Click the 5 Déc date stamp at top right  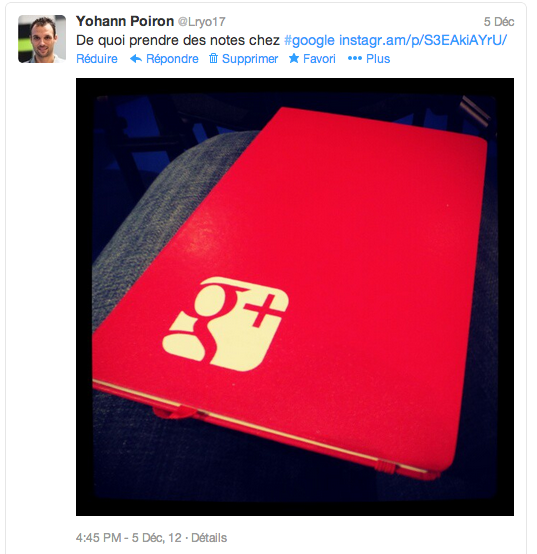[x=499, y=22]
